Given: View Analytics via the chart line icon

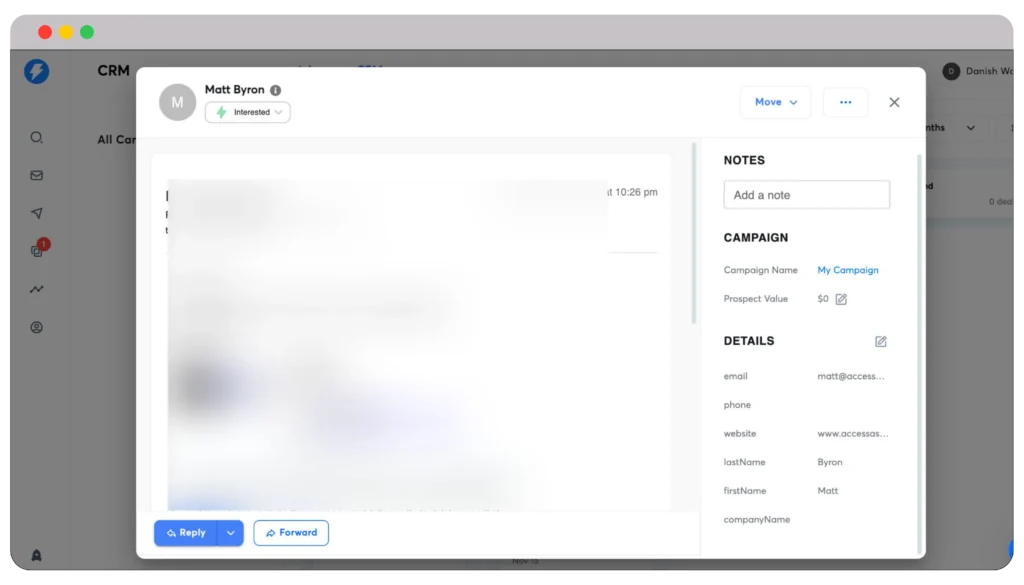Looking at the screenshot, I should 36,289.
